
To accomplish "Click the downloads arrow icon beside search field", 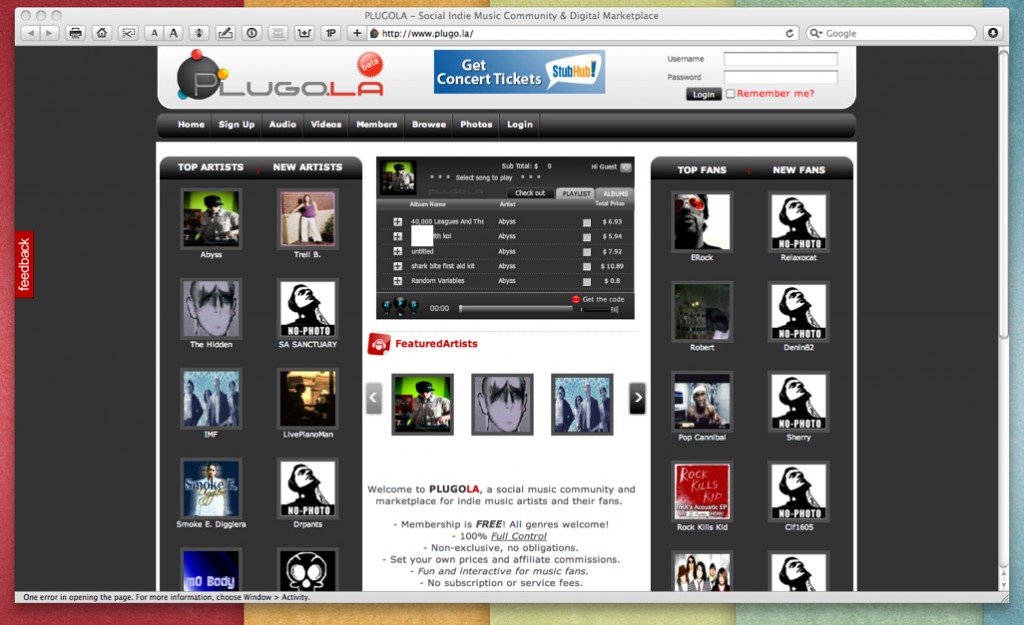I will point(993,33).
